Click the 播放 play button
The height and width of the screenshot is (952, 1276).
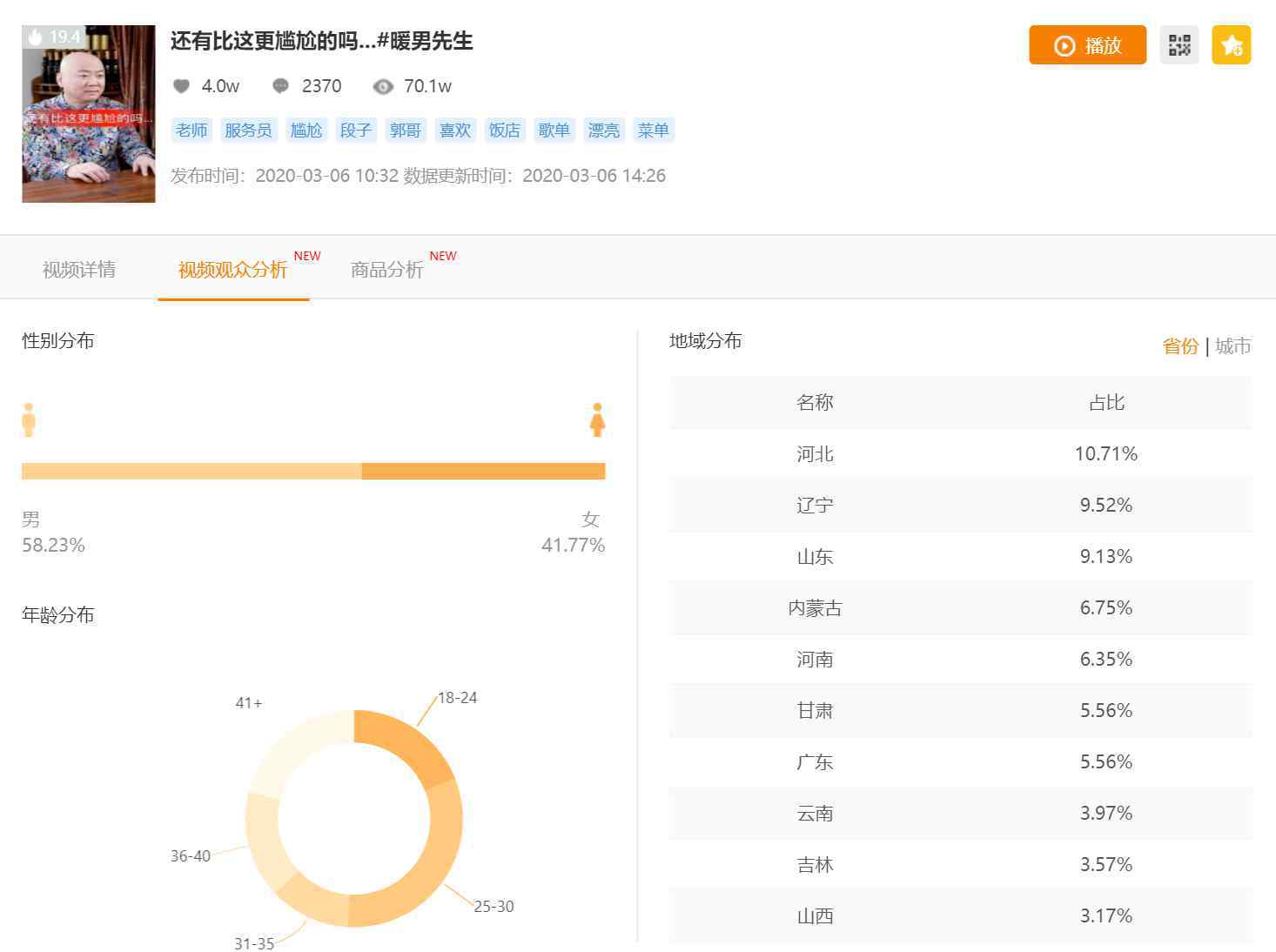coord(1087,45)
